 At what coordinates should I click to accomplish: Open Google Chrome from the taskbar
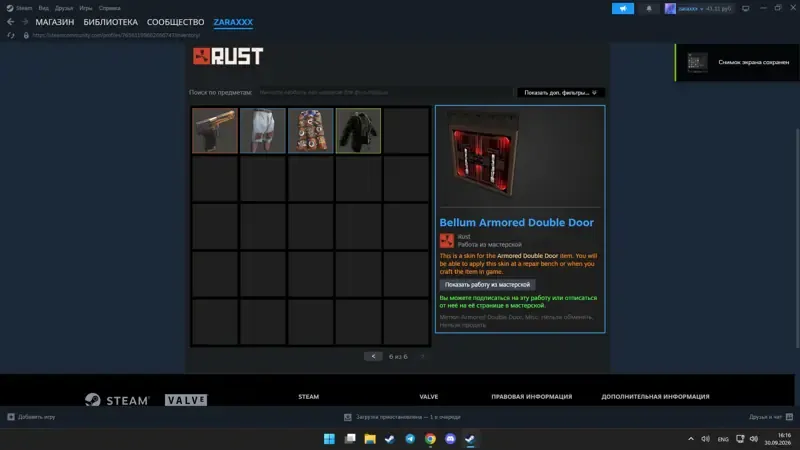[430, 439]
